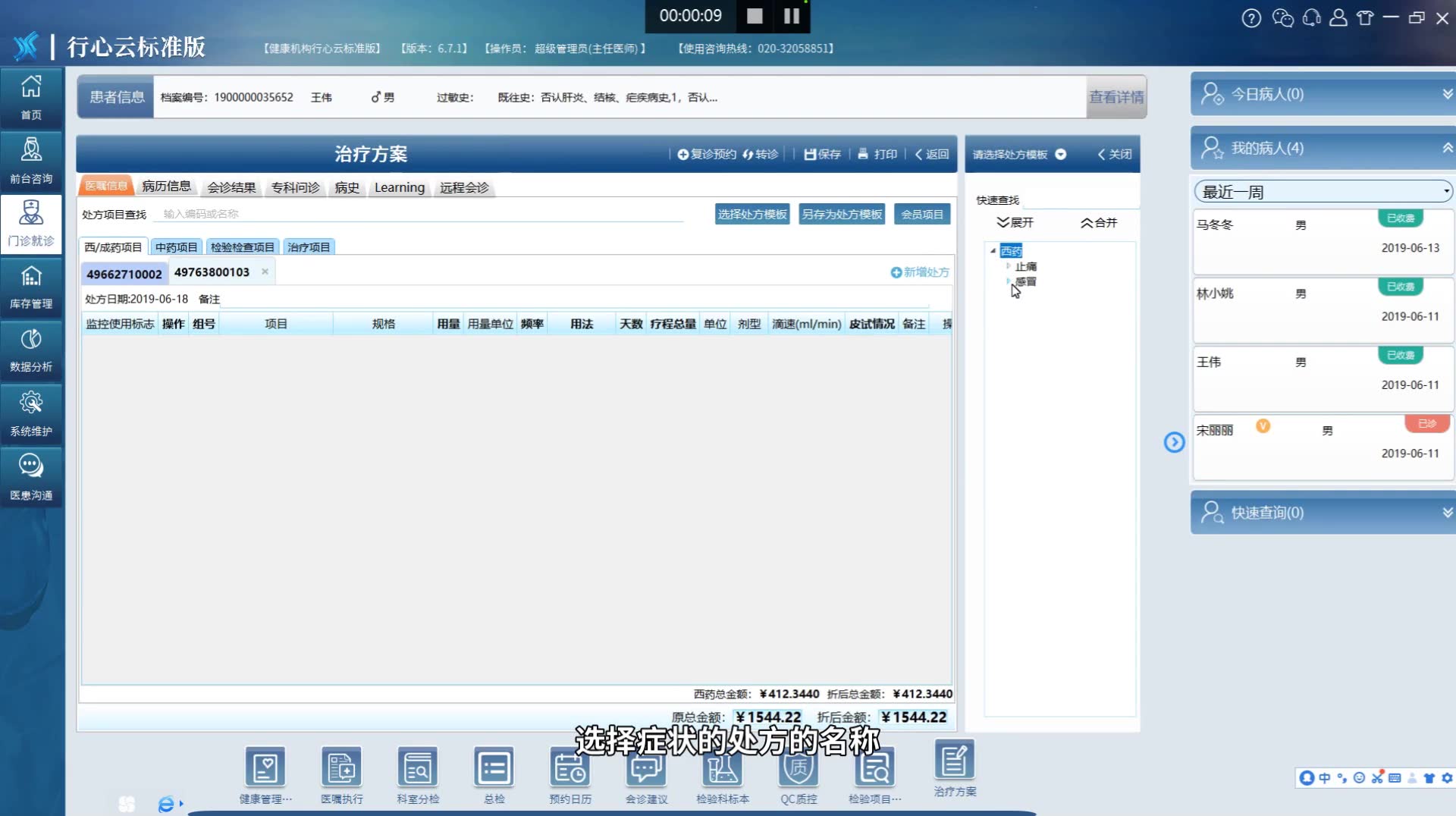Open the 首页 home sidebar icon
Screen dimensions: 1456x816
pos(31,97)
